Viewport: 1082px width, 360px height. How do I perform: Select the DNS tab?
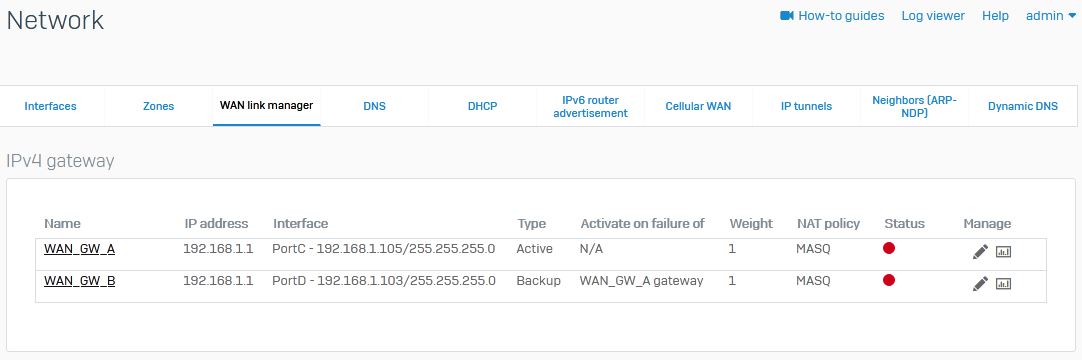[375, 106]
